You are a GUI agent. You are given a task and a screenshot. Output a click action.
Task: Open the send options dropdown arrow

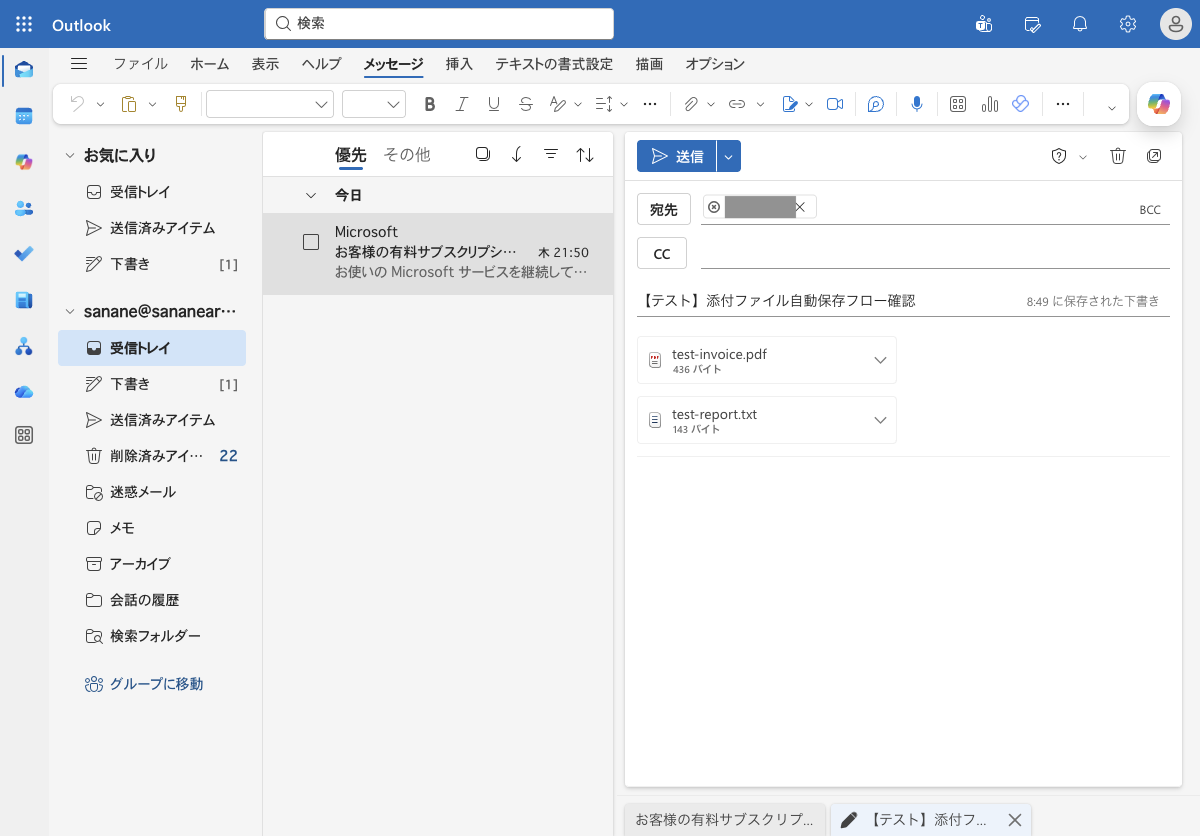coord(729,156)
